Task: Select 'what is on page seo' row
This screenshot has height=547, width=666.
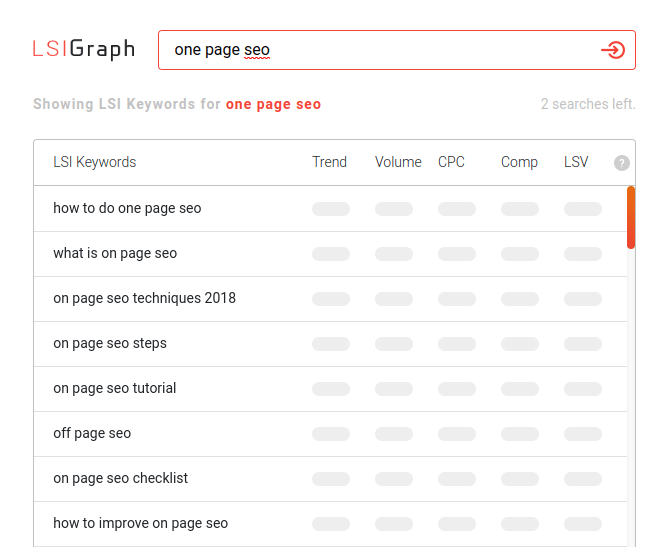Action: [115, 253]
